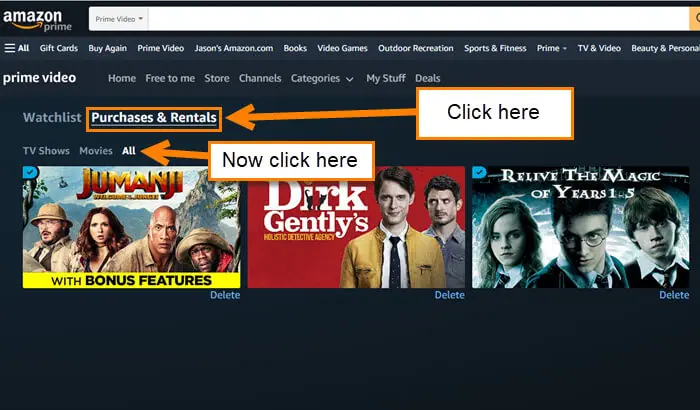The height and width of the screenshot is (410, 700).
Task: Filter by Movies
Action: point(96,151)
